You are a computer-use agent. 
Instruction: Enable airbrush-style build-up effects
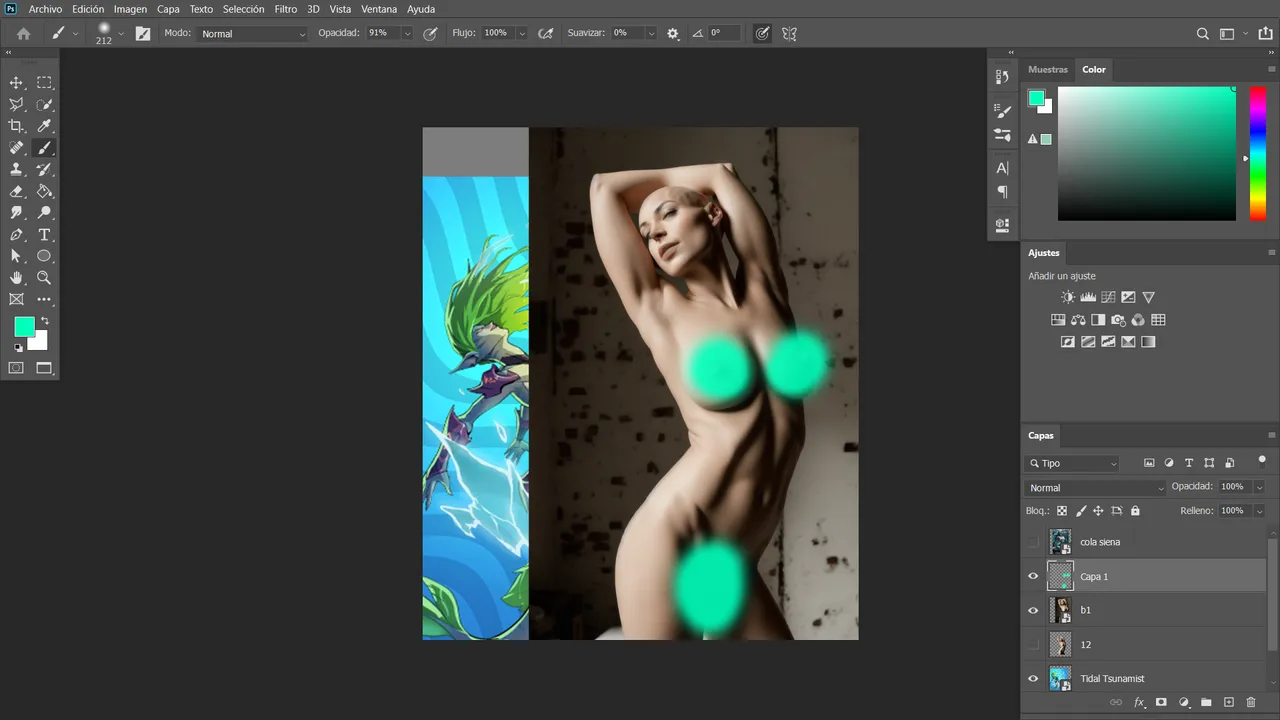tap(546, 33)
